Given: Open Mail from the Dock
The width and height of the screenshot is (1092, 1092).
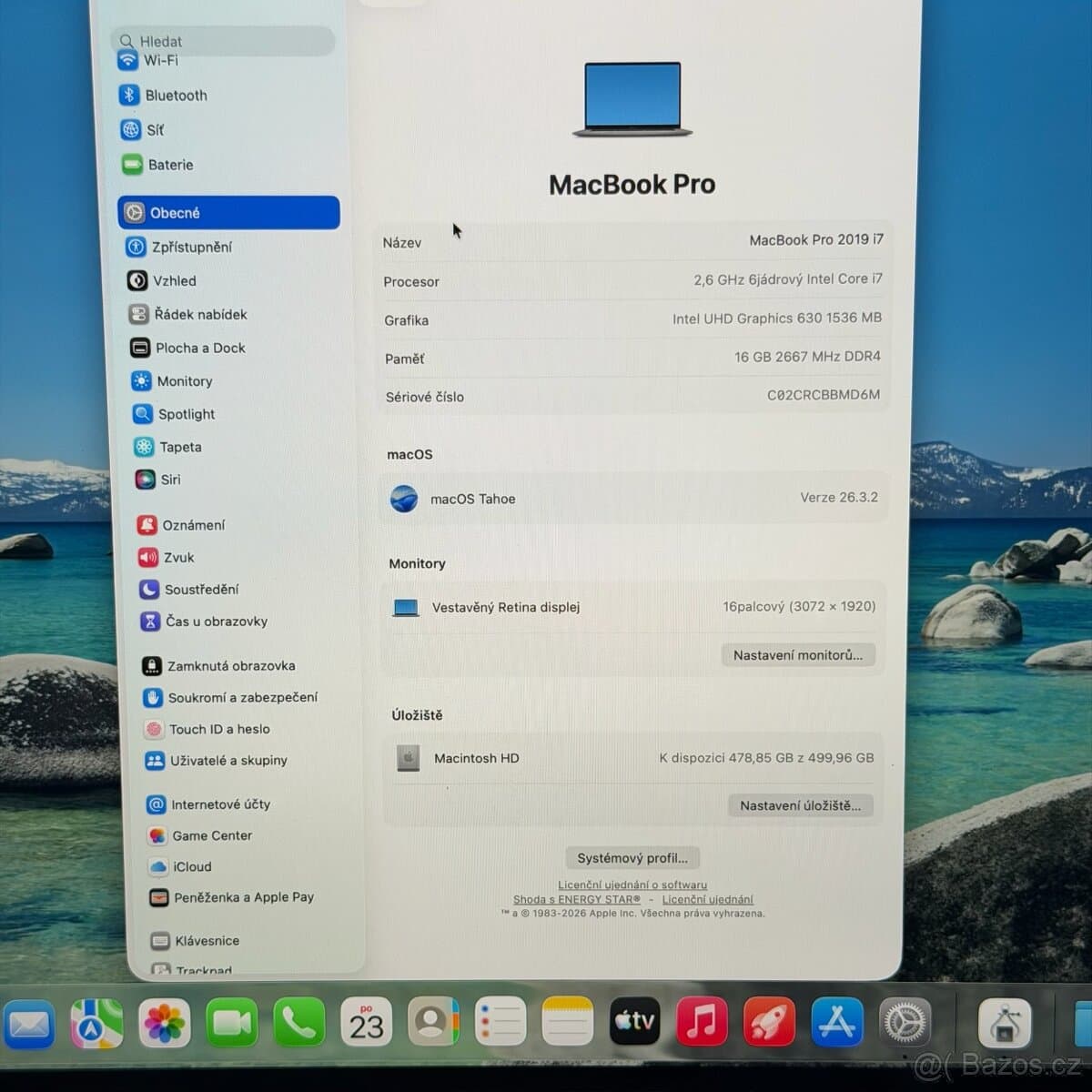Looking at the screenshot, I should (29, 1025).
